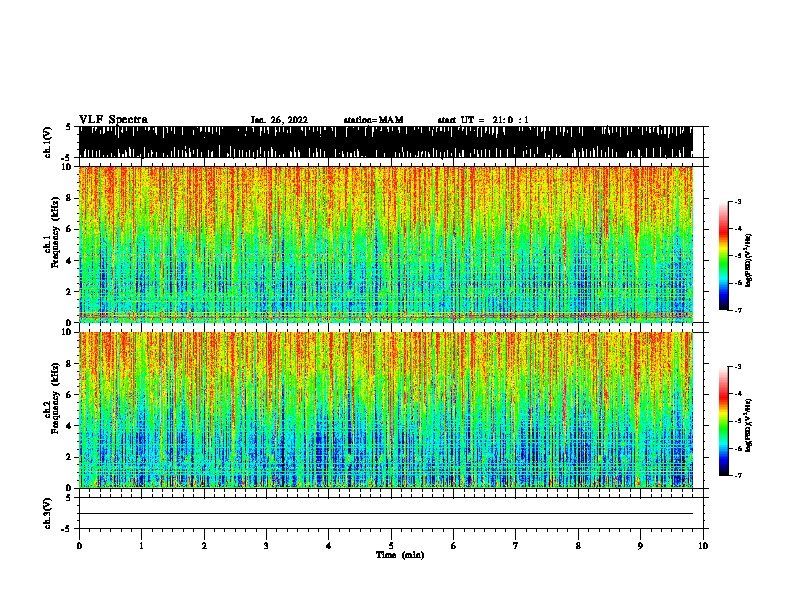Click the "-3" label on ch.1 colorbar
Screen dimensions: 792x612
(737, 201)
